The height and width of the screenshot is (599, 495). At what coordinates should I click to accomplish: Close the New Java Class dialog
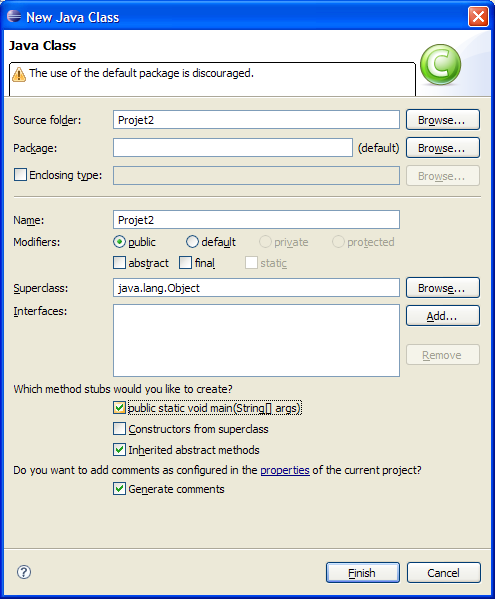[x=478, y=17]
